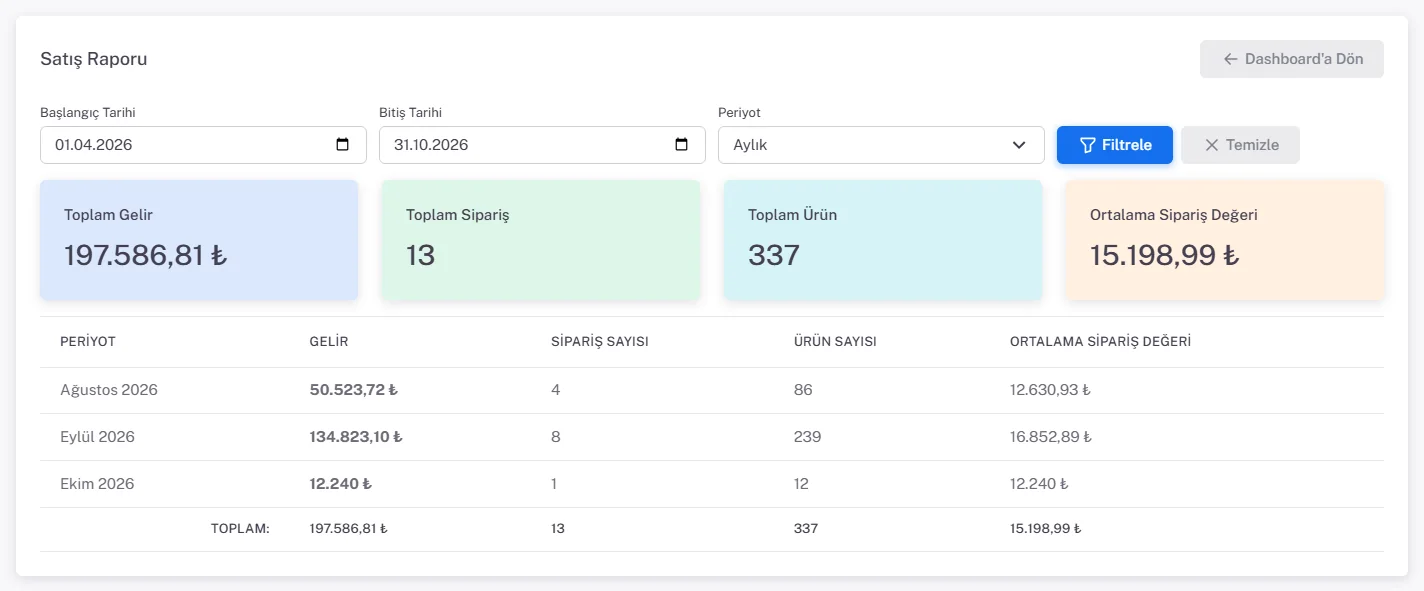Screen dimensions: 1424x591
Task: Expand the Periyot dropdown set to Aylık
Action: click(x=881, y=145)
